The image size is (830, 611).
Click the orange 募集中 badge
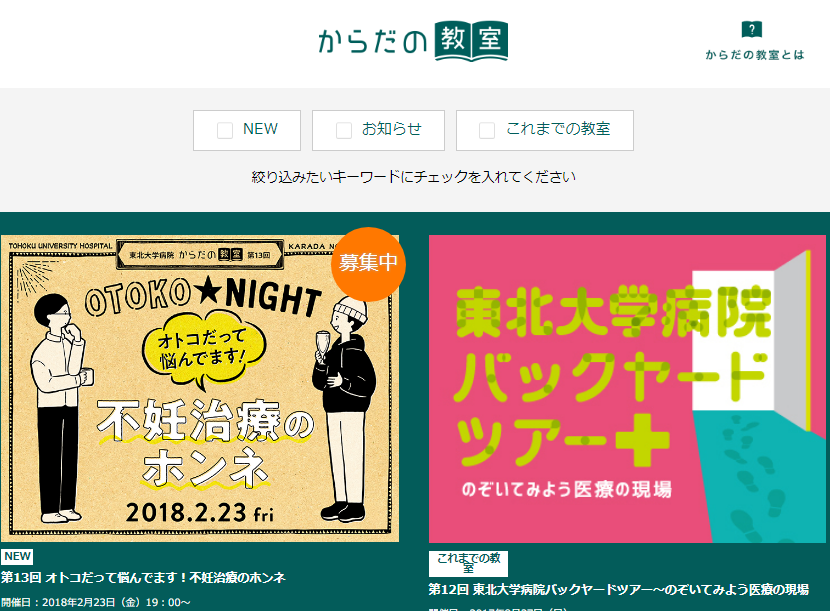[368, 264]
